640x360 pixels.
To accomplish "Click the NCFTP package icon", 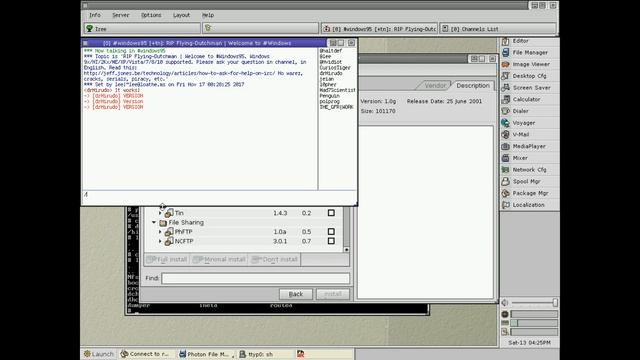I will [169, 241].
